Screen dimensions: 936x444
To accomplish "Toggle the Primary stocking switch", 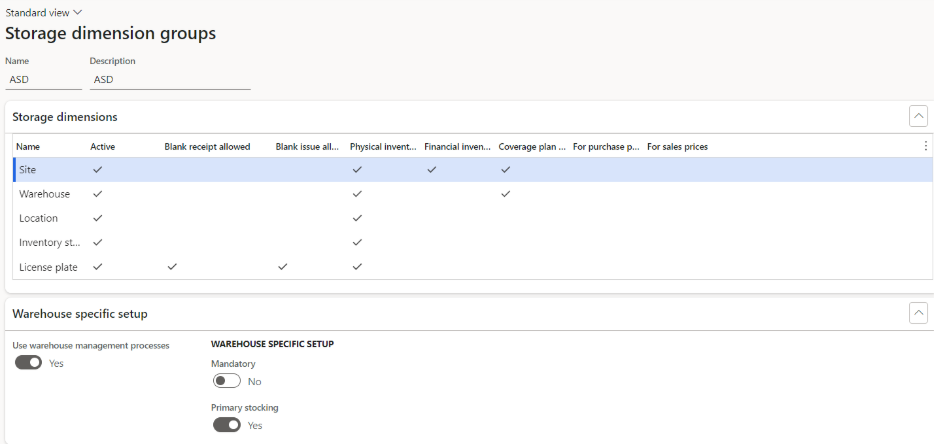I will pyautogui.click(x=227, y=425).
